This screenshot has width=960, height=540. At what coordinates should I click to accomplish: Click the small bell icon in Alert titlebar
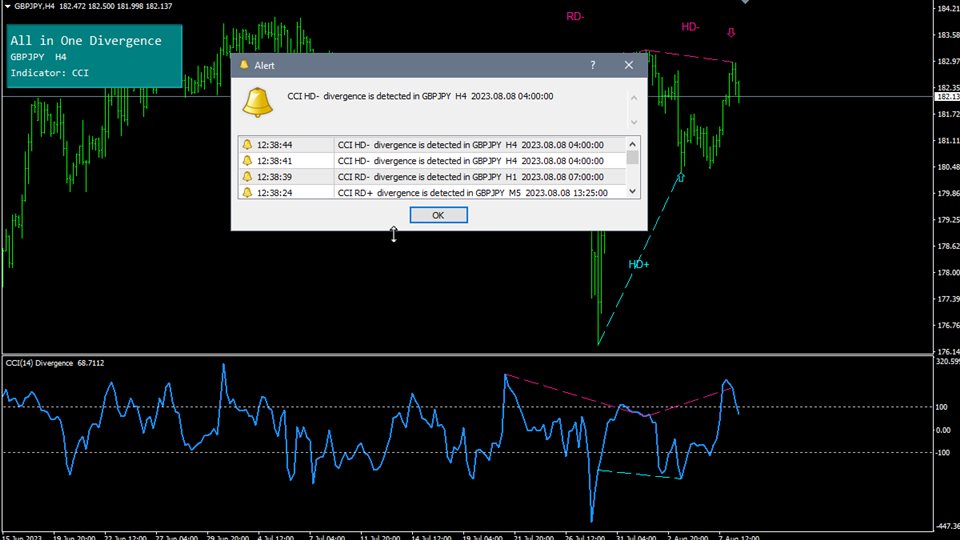tap(243, 65)
